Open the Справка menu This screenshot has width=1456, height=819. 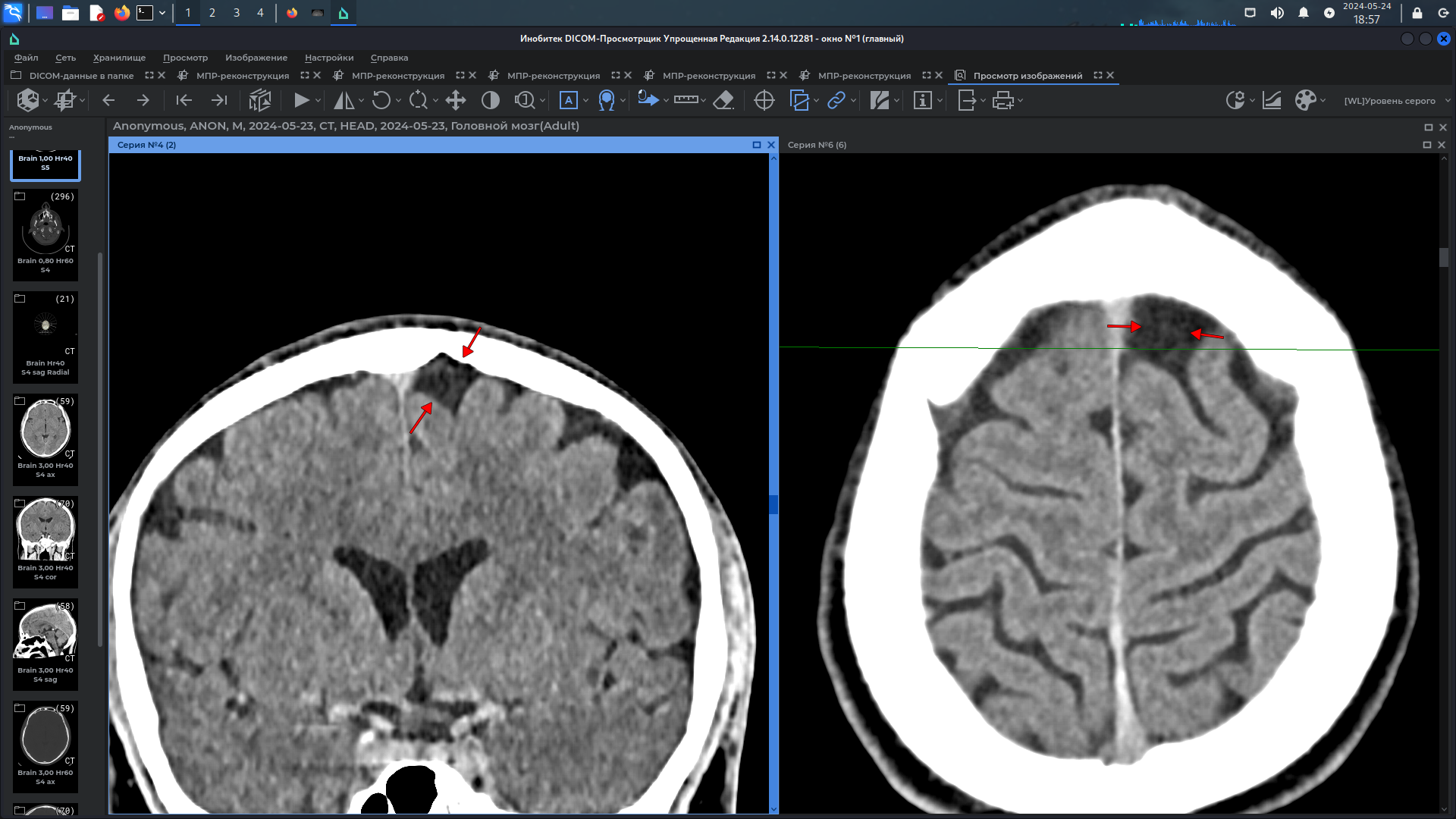(389, 58)
